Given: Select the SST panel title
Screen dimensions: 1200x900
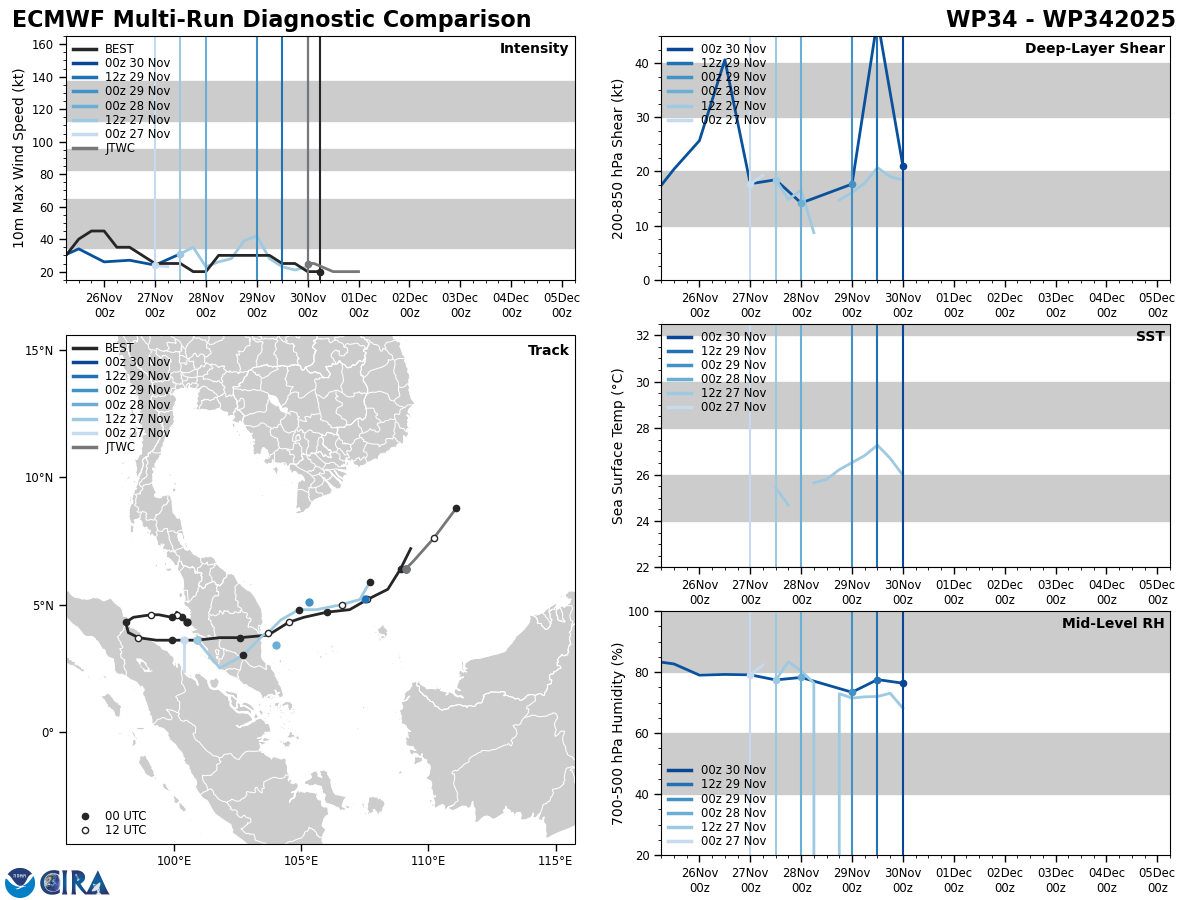Looking at the screenshot, I should [x=1150, y=337].
